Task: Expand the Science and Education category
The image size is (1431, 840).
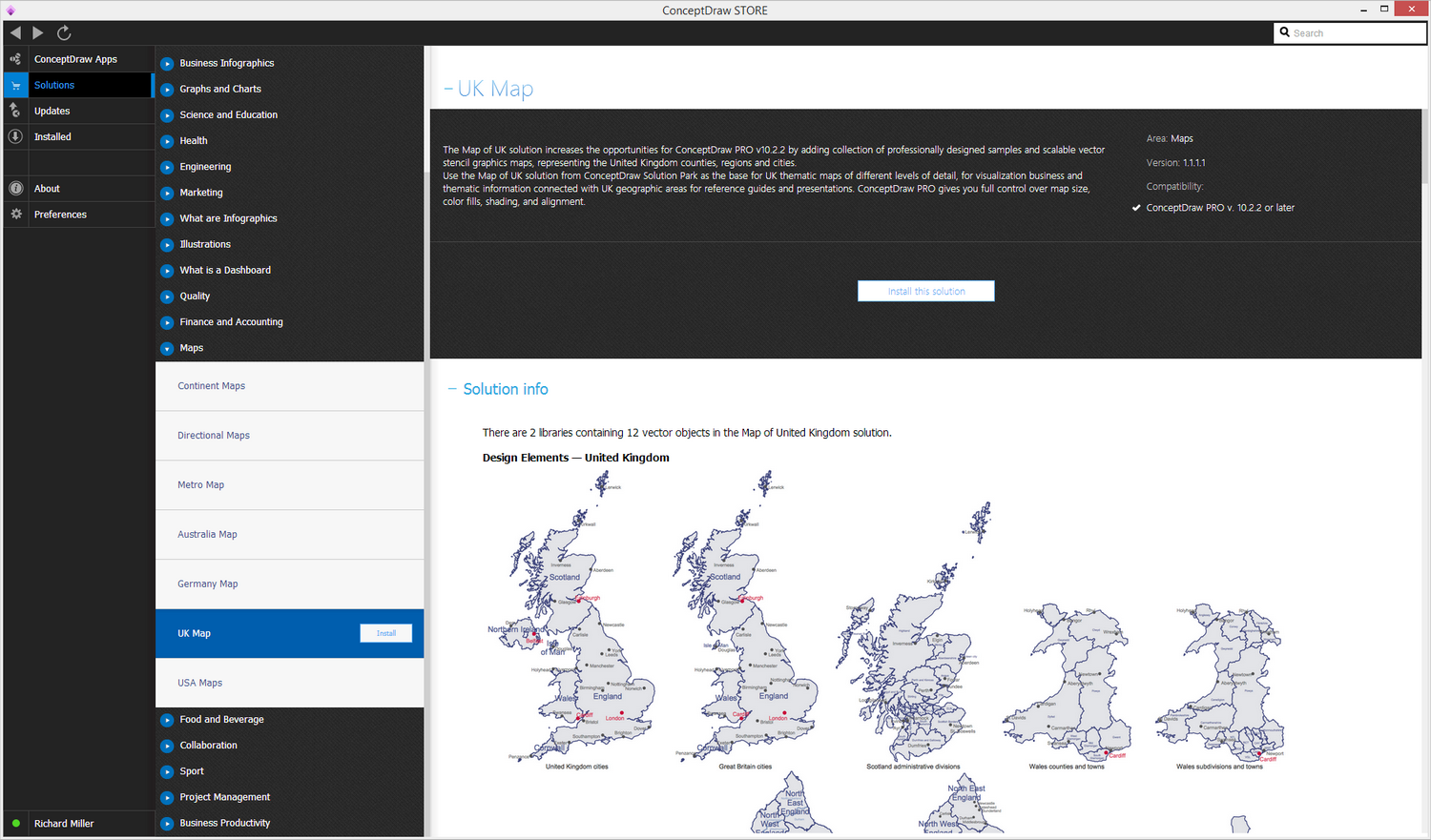Action: pos(167,115)
